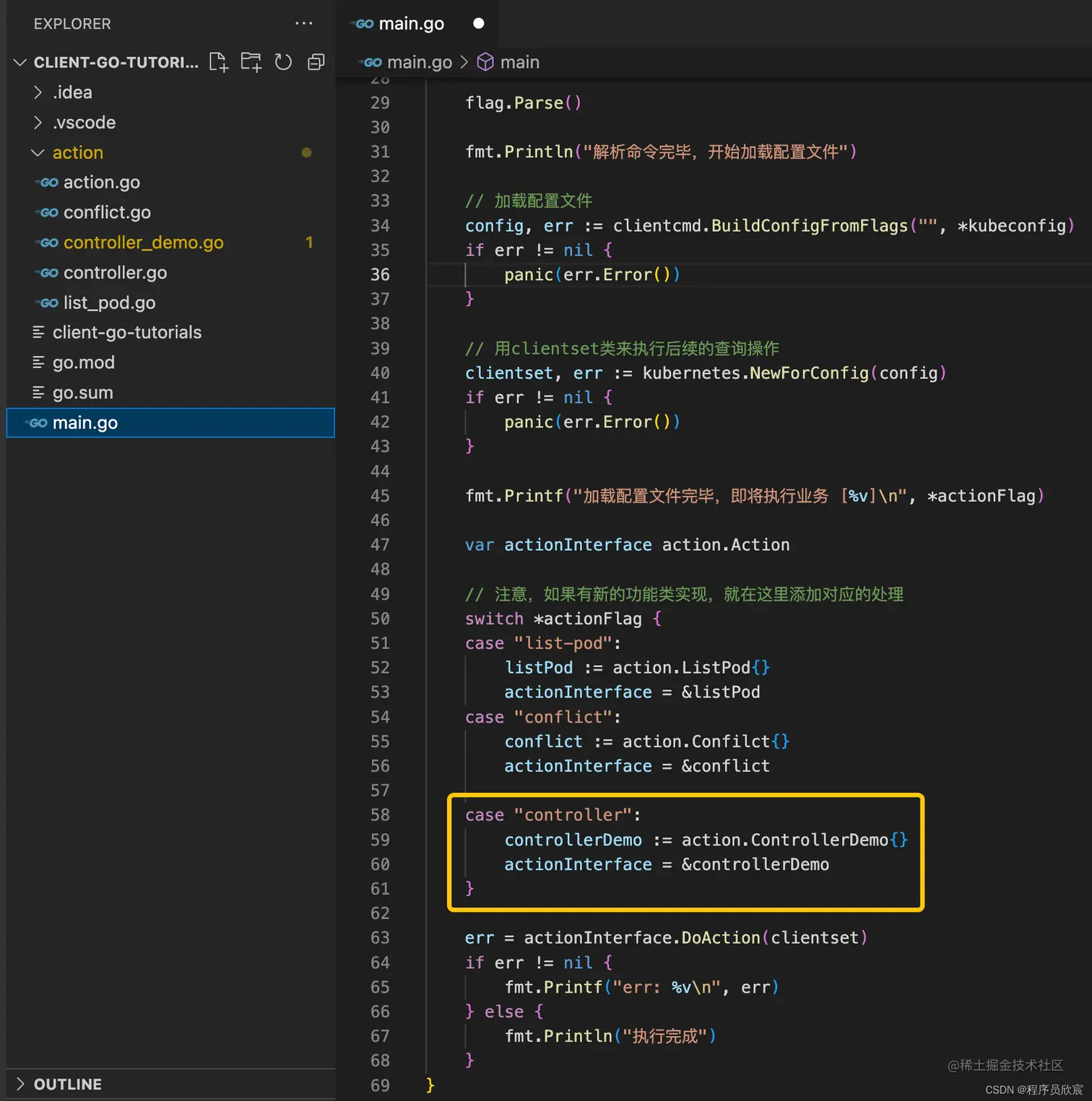This screenshot has width=1092, height=1101.
Task: Click the file icon beside client-go-tutorials
Action: [x=38, y=332]
